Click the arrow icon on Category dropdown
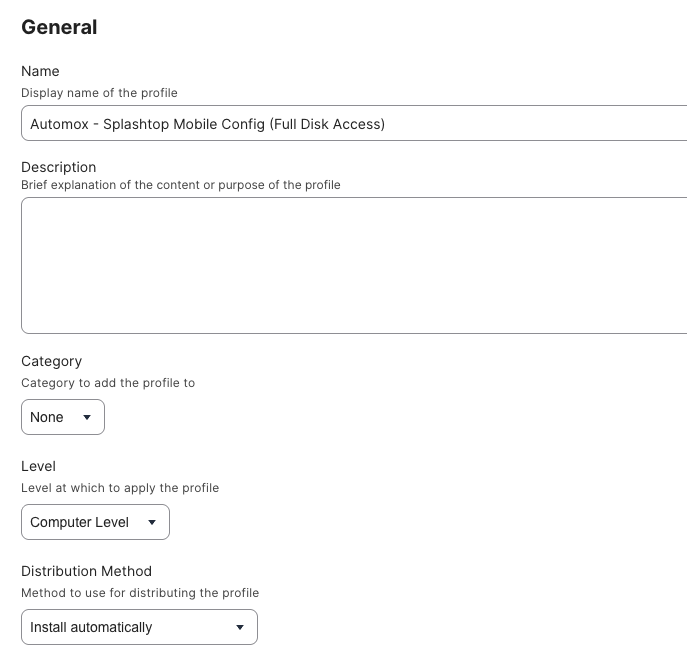Image resolution: width=687 pixels, height=661 pixels. coord(87,417)
